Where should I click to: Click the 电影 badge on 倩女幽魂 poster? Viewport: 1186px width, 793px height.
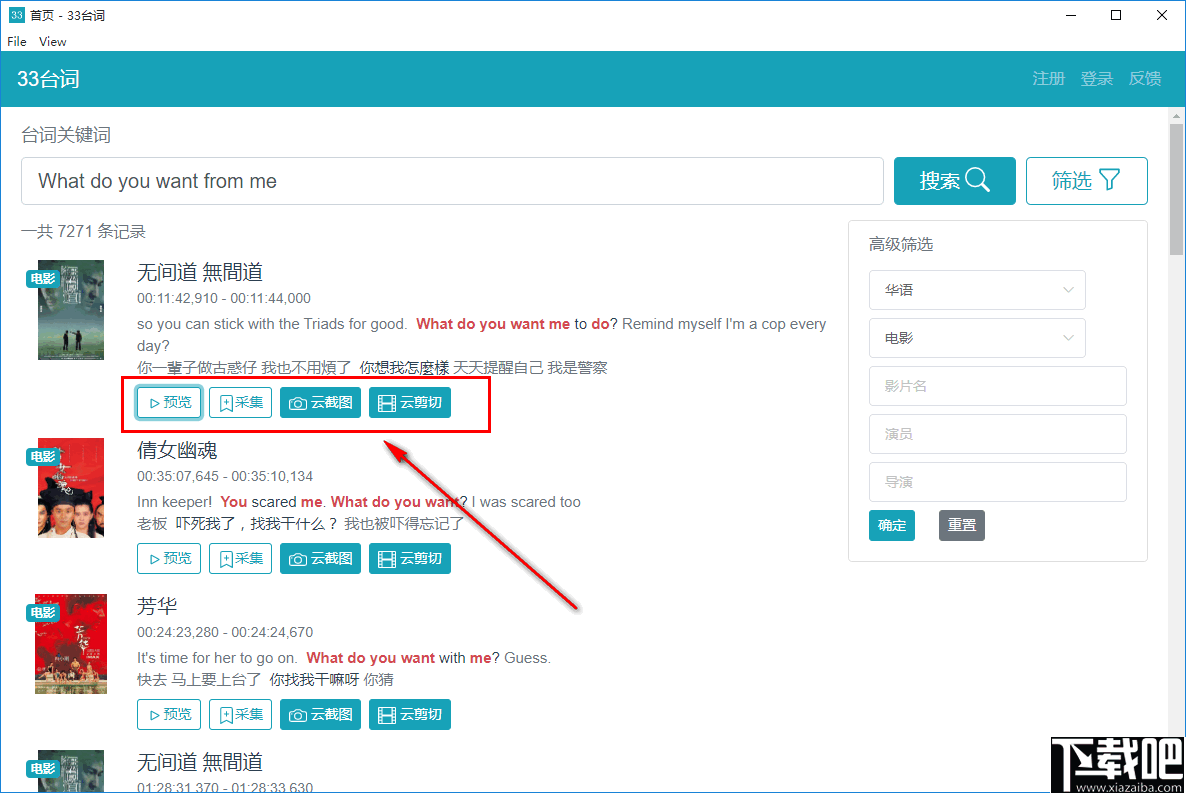pyautogui.click(x=42, y=456)
